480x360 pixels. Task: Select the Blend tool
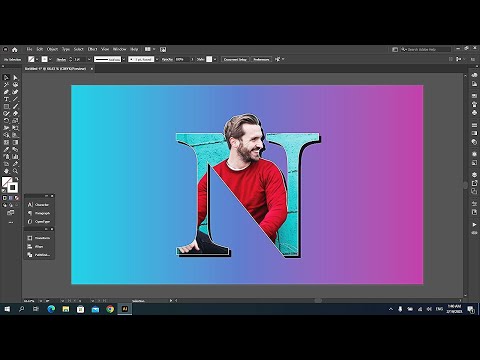pyautogui.click(x=15, y=149)
